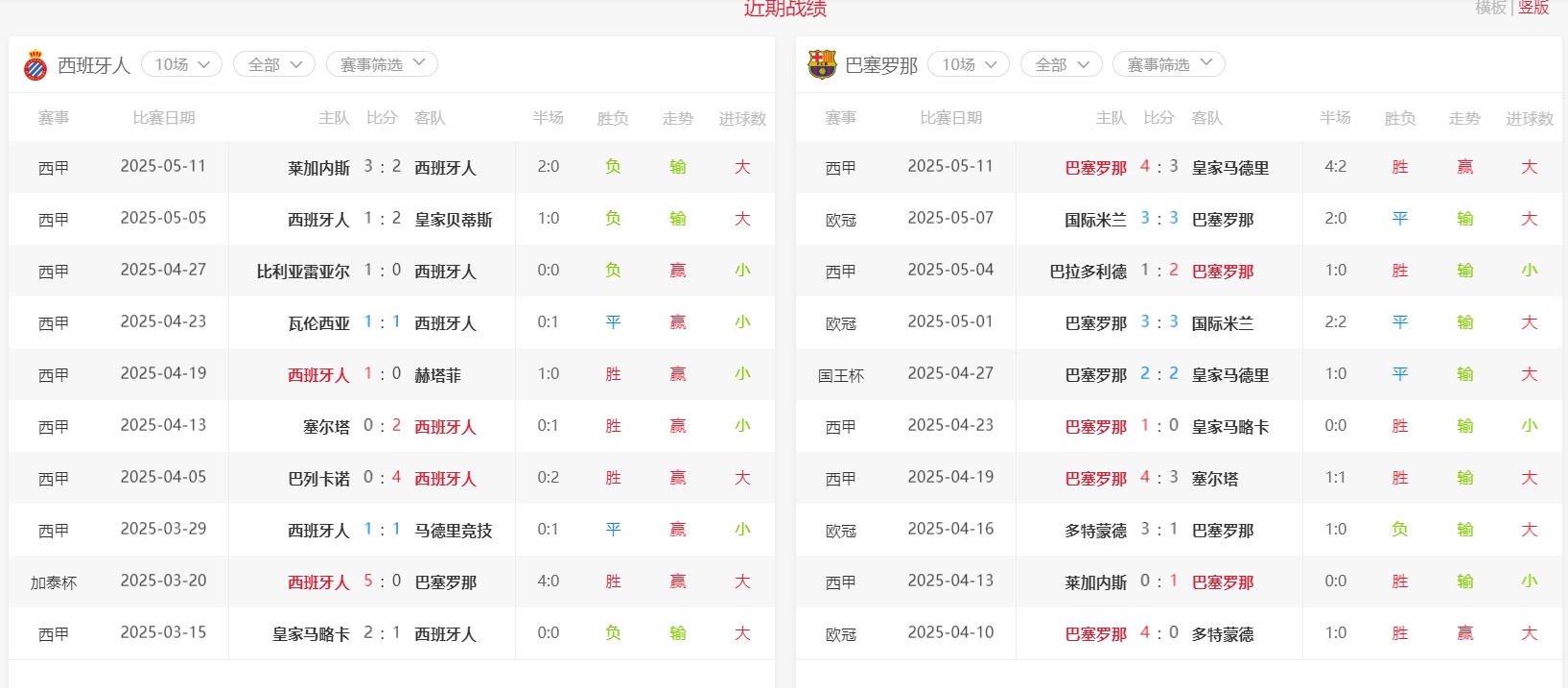This screenshot has width=1568, height=688.
Task: Open the 国际米兰 home team on 2025-05-07
Action: click(x=1095, y=220)
